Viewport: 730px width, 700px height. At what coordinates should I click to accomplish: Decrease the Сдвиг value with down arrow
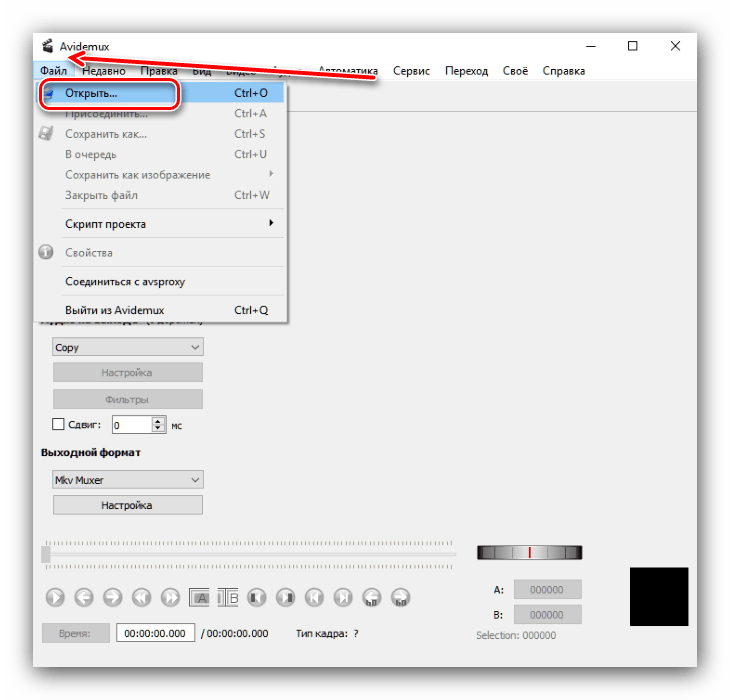click(158, 428)
